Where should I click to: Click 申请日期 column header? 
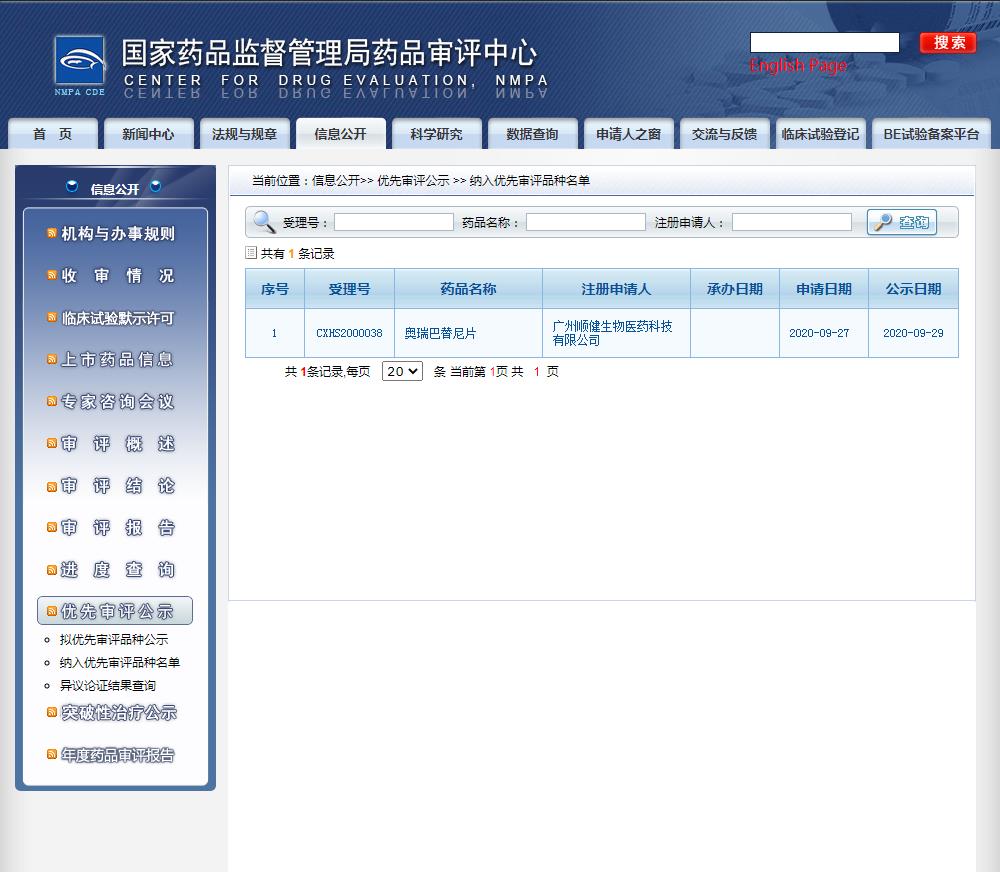tap(824, 289)
